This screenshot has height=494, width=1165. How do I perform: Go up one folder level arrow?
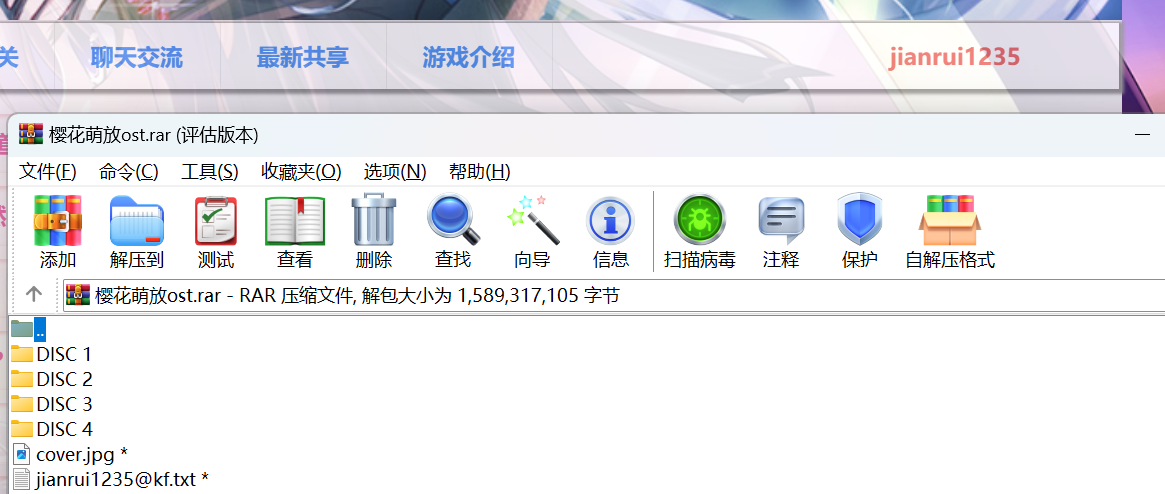[33, 294]
